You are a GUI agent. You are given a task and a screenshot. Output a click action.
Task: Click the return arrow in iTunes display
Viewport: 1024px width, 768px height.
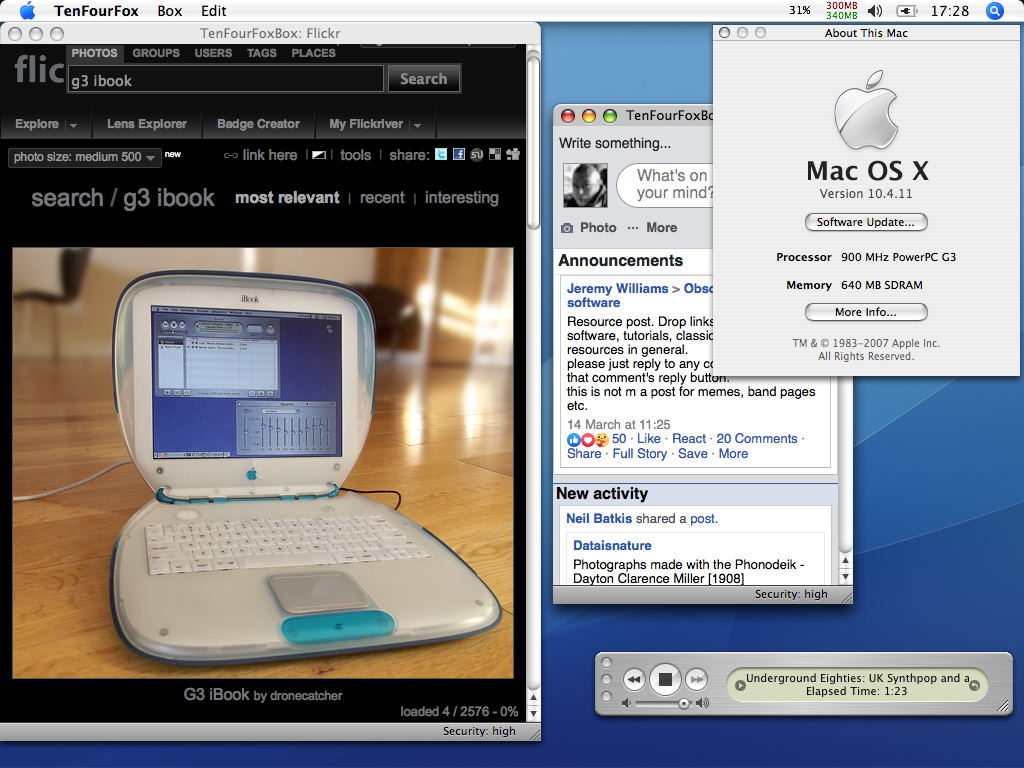pyautogui.click(x=974, y=685)
